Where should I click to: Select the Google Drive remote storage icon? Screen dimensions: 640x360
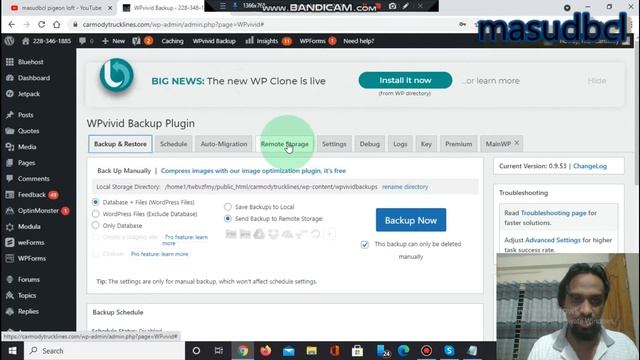(259, 234)
